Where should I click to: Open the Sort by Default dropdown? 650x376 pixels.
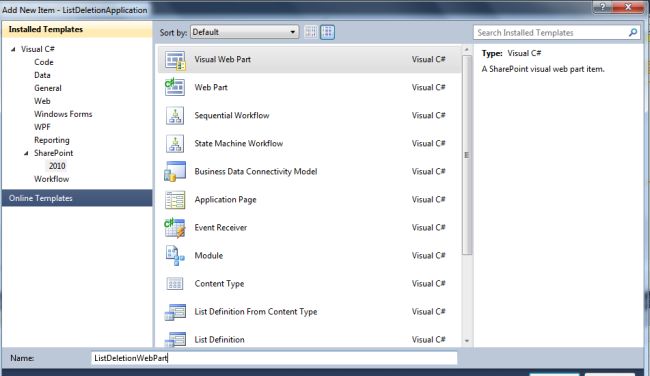(x=245, y=32)
